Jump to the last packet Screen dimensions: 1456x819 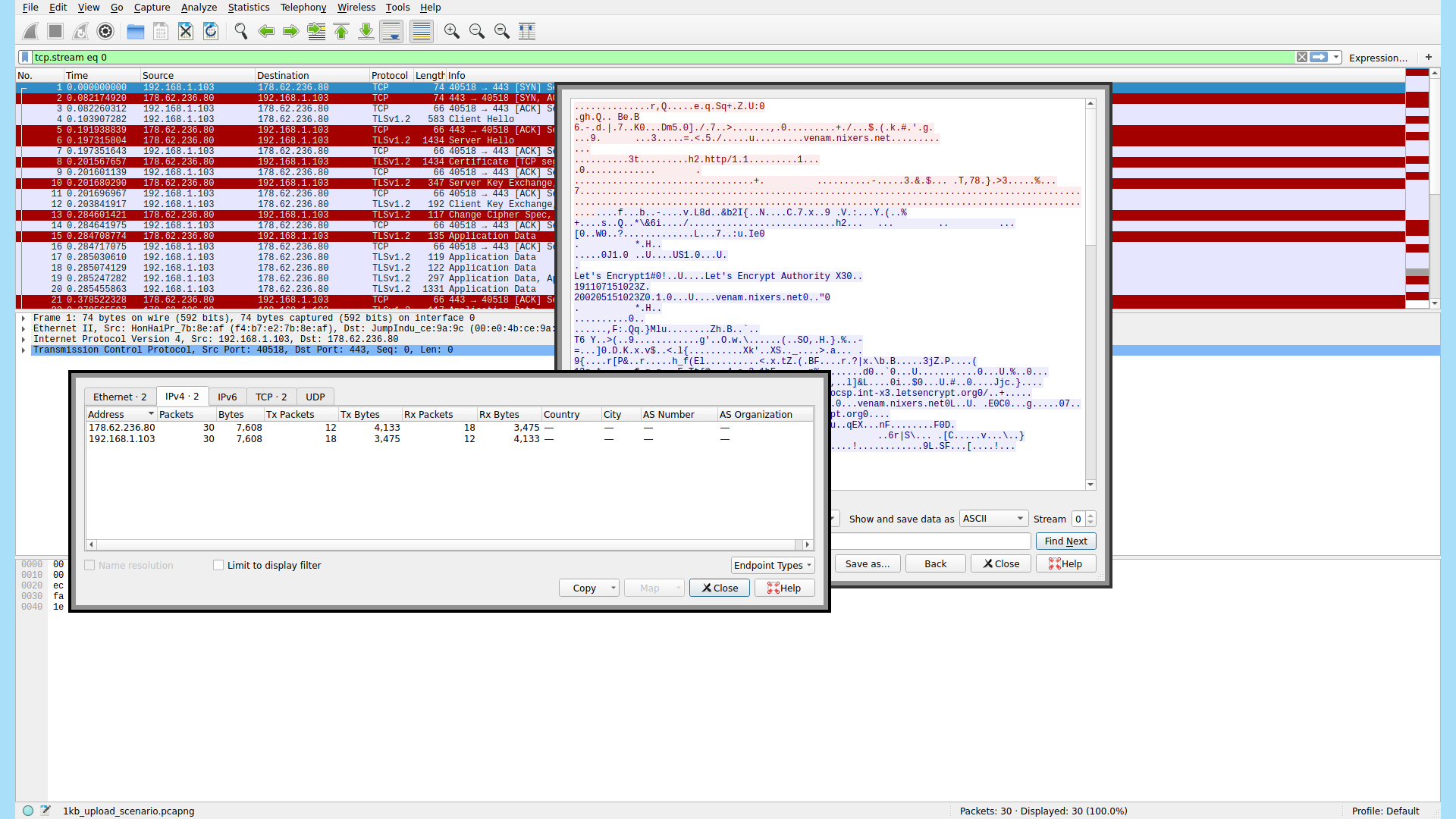click(x=366, y=31)
